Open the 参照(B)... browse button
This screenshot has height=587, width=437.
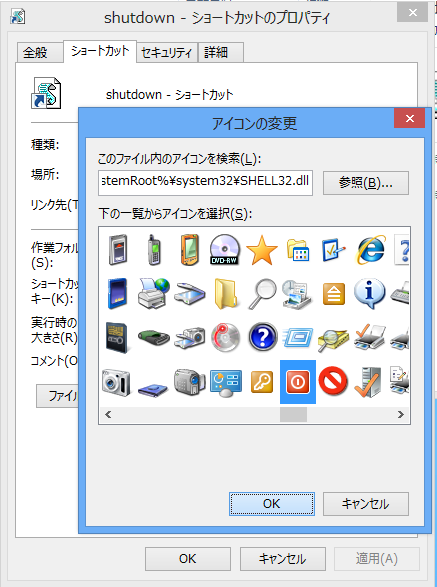tap(365, 183)
